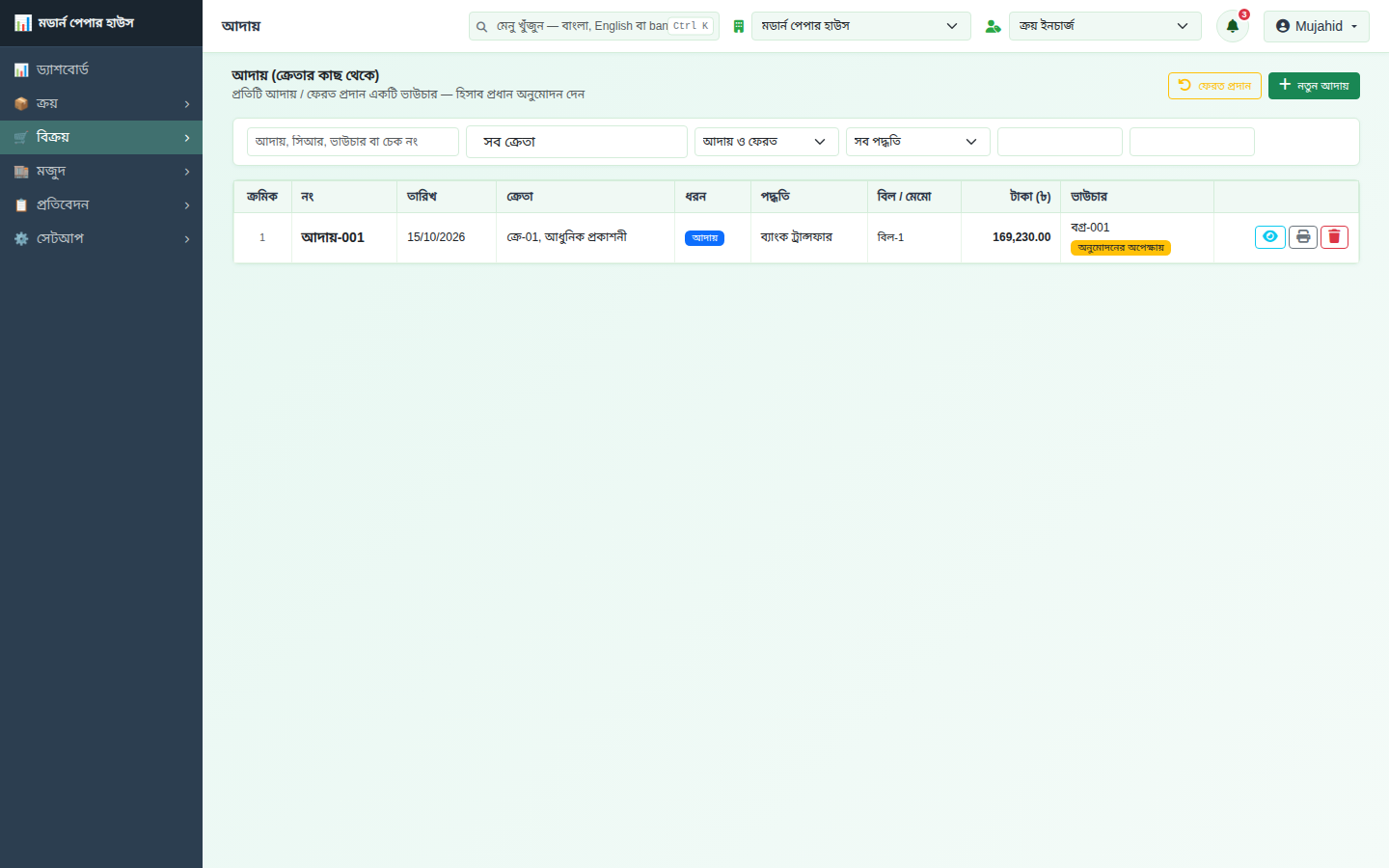This screenshot has height=868, width=1389.
Task: Open the ক্রয় ইনচার্জ role dropdown
Action: [1105, 26]
